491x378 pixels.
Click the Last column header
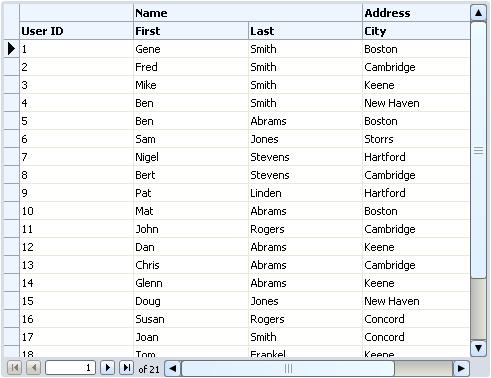(305, 31)
